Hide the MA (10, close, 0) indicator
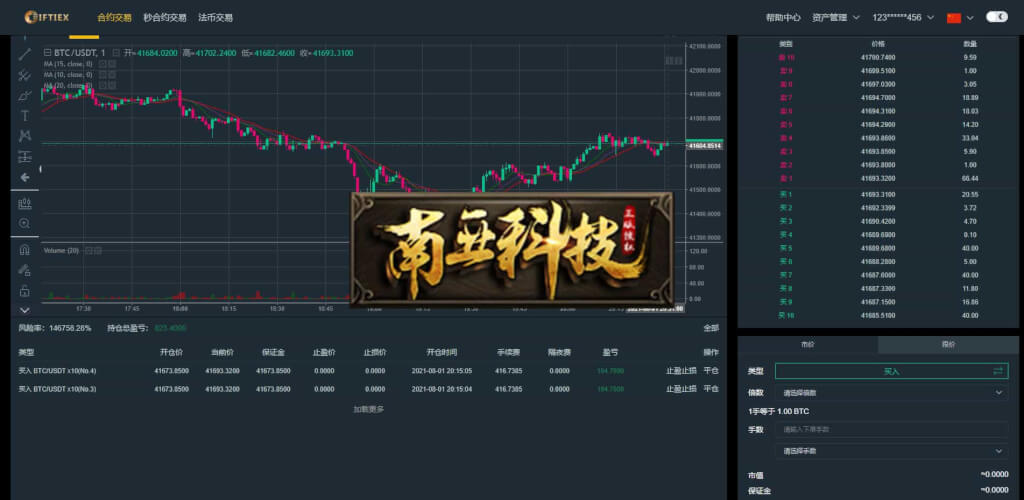This screenshot has height=500, width=1024. click(x=102, y=74)
